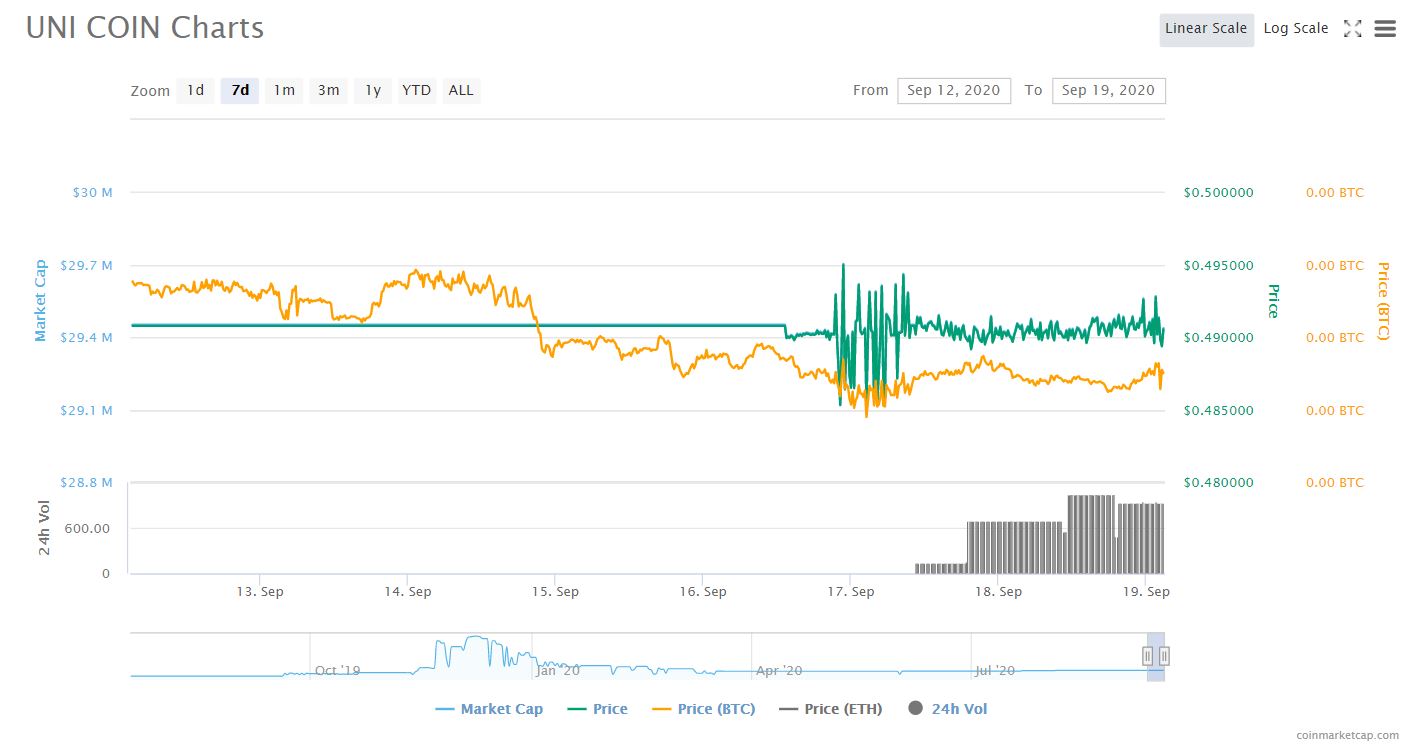Click the coinmarketcap.com credit link
The image size is (1420, 753).
[x=1347, y=735]
